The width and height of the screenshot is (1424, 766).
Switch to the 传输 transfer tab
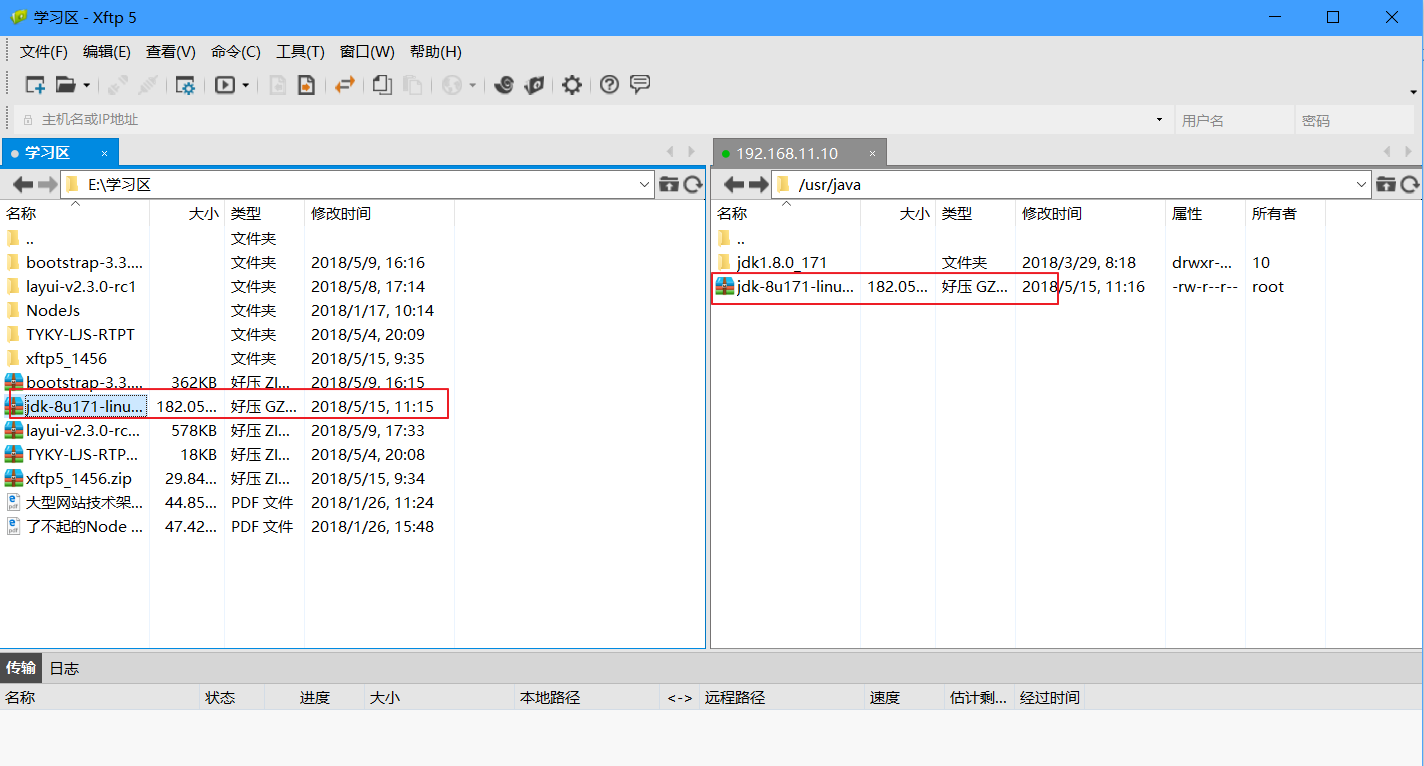coord(21,667)
